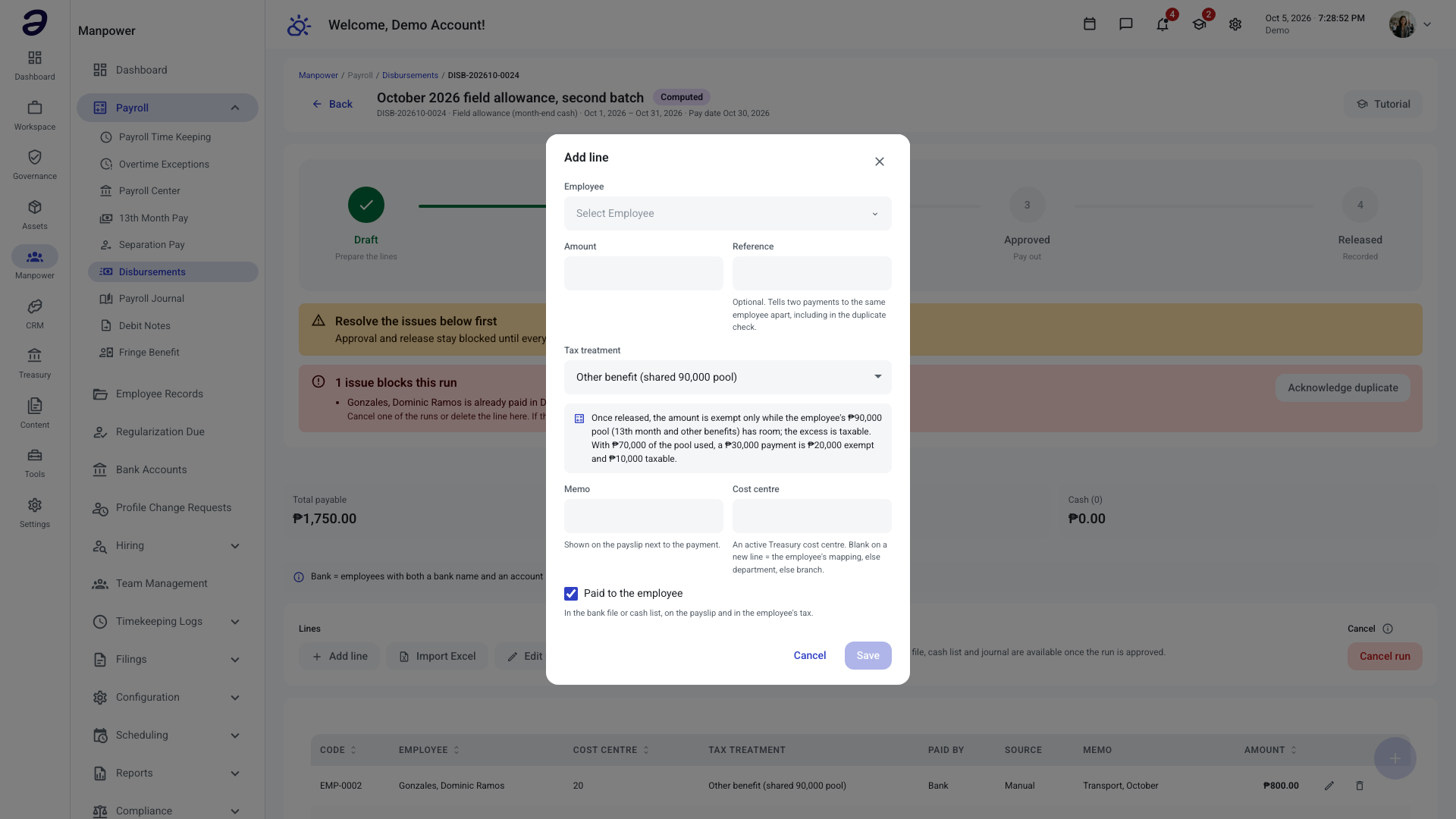
Task: Go to CRM in the left rail
Action: [x=35, y=314]
